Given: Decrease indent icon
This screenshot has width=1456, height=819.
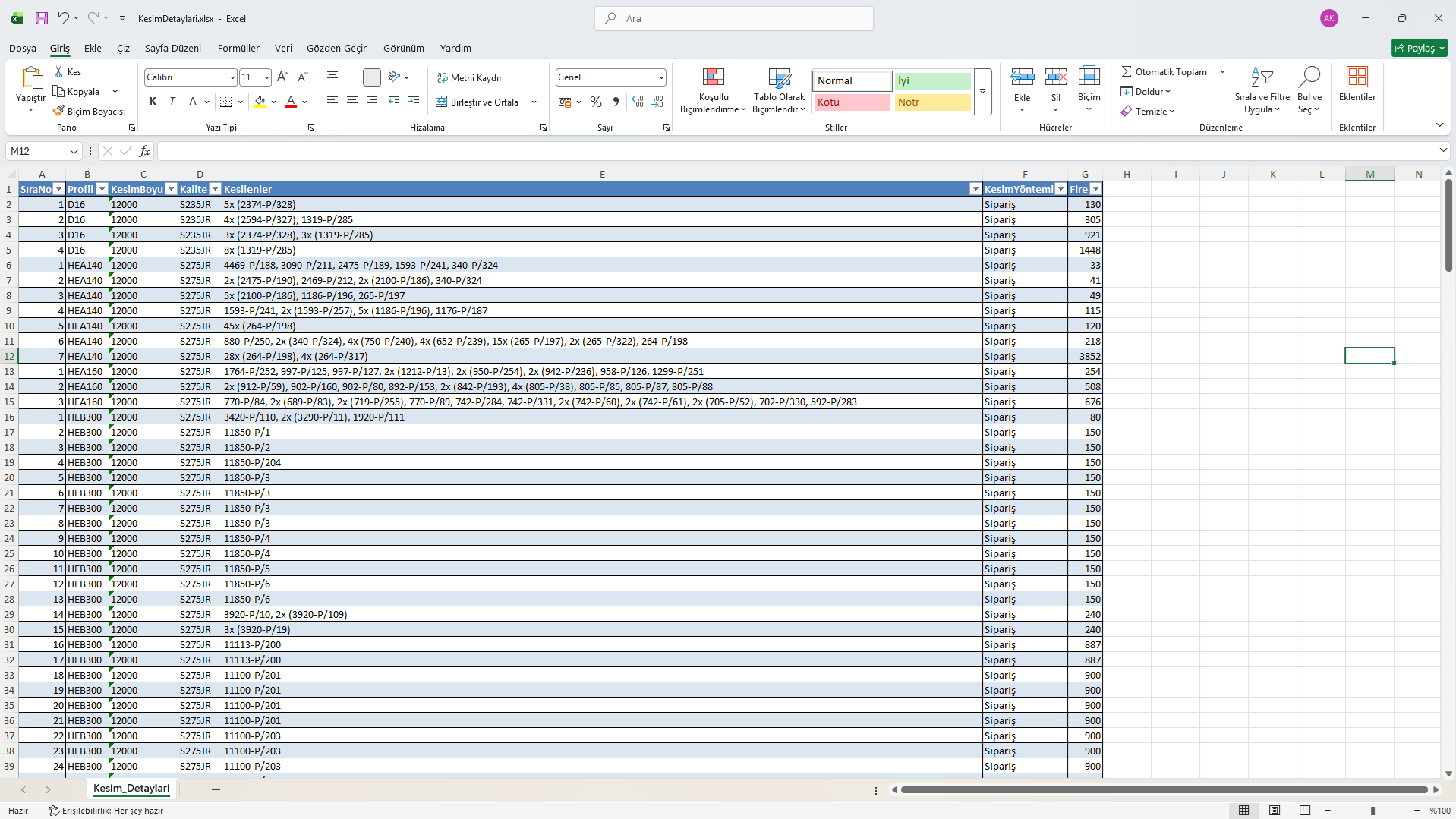Looking at the screenshot, I should coord(394,102).
